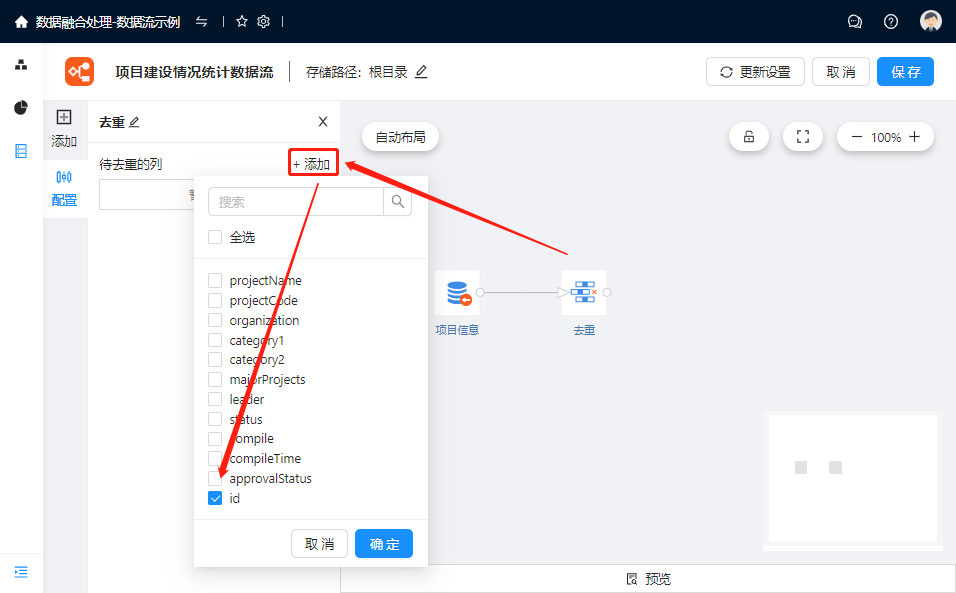Click the search magnifier in column picker
The image size is (956, 593).
397,202
